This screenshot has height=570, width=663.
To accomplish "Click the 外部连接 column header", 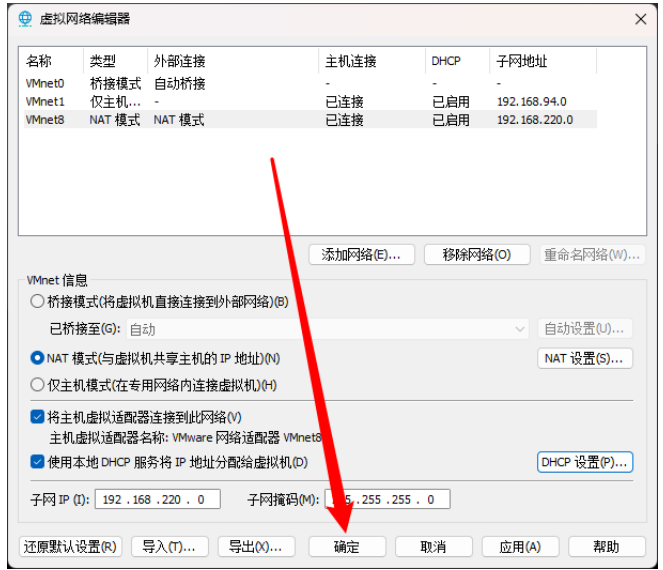I will point(233,61).
